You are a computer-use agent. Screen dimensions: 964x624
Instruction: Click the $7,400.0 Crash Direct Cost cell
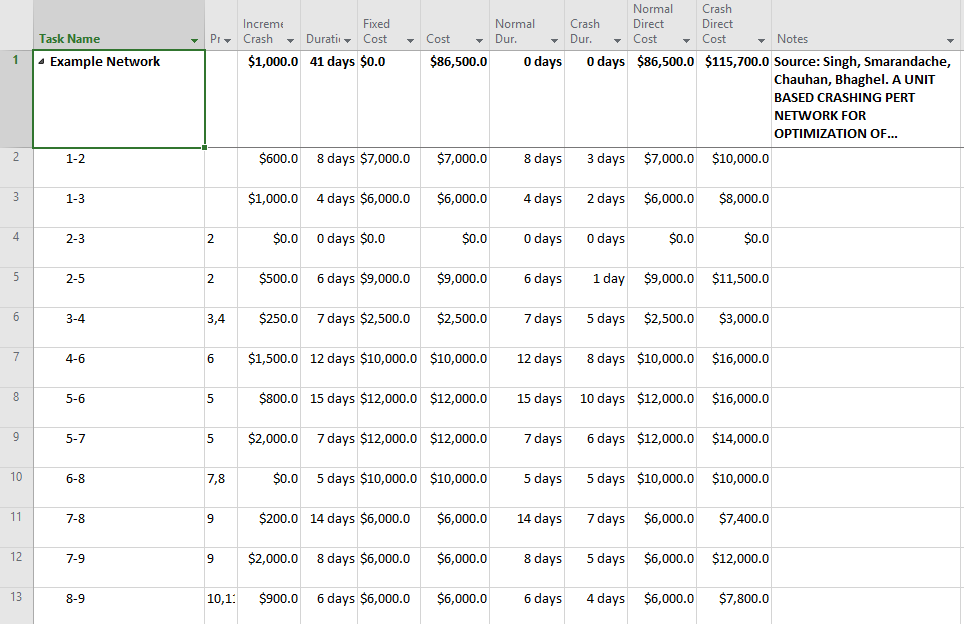click(x=734, y=527)
